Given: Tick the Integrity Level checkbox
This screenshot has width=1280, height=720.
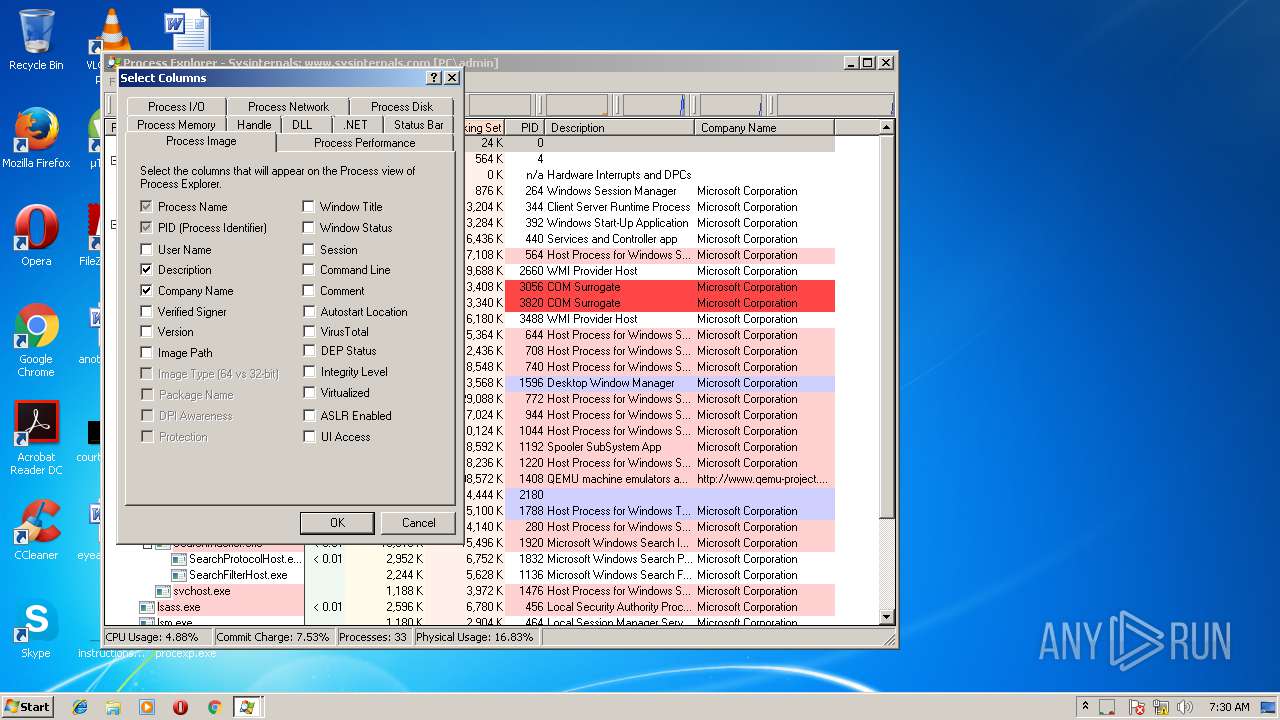Looking at the screenshot, I should coord(309,371).
